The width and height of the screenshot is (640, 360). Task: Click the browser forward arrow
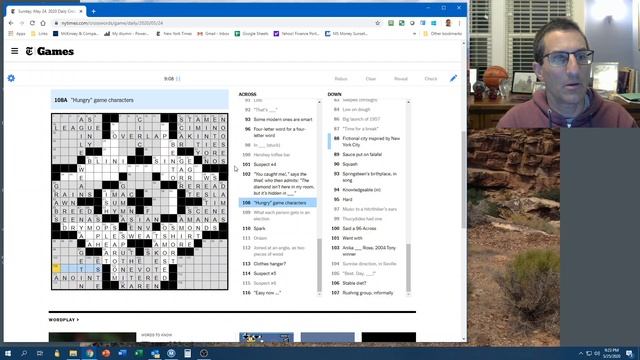(22, 23)
